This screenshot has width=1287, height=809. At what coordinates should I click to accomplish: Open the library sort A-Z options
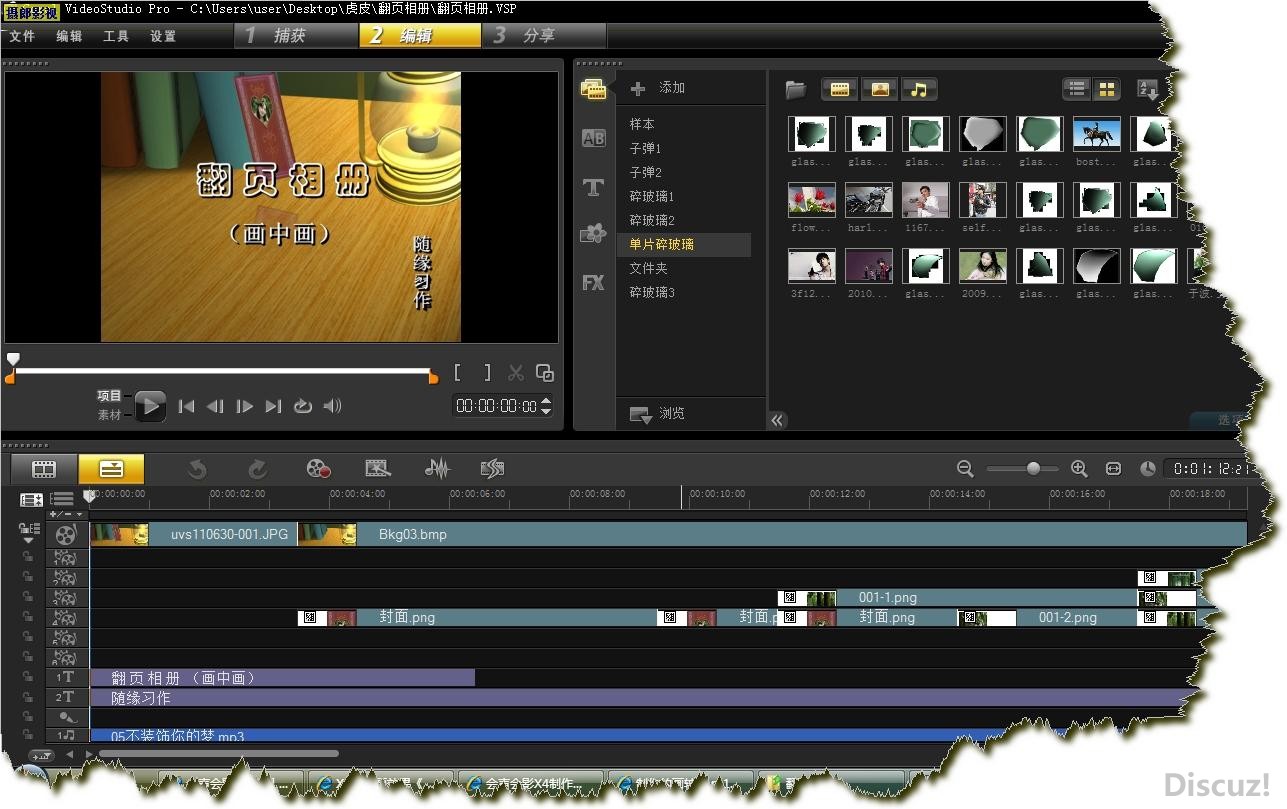click(1148, 89)
